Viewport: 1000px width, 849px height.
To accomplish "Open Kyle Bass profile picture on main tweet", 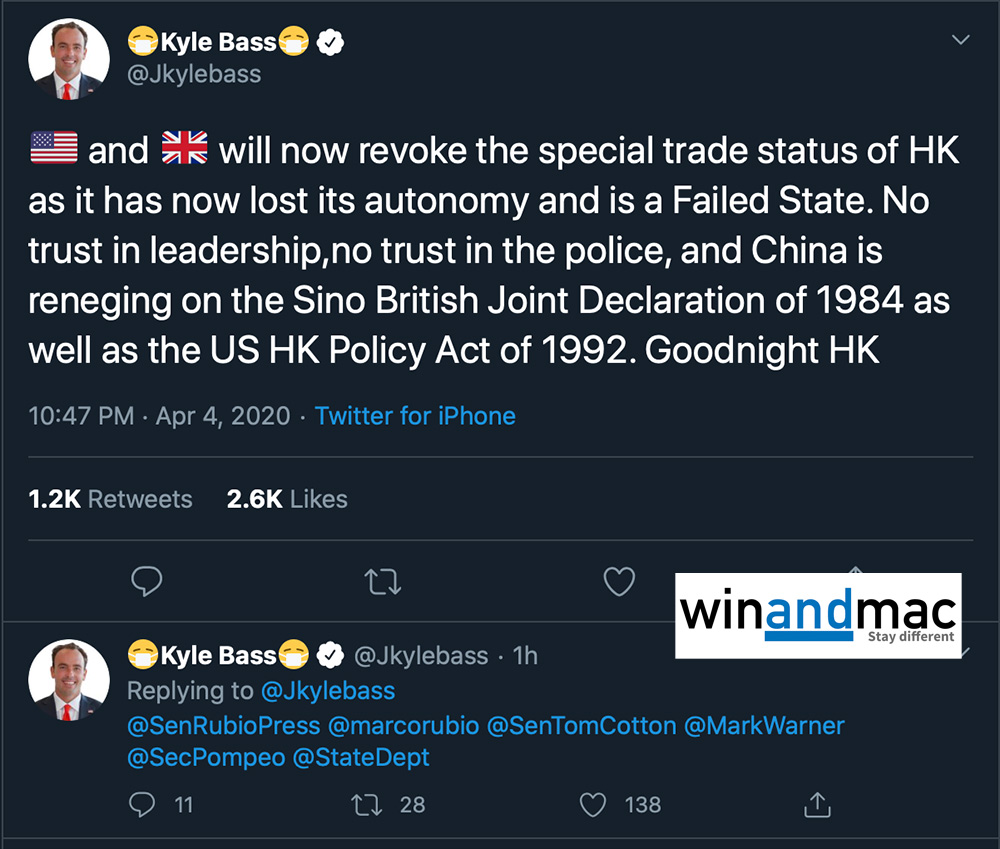I will (x=68, y=59).
